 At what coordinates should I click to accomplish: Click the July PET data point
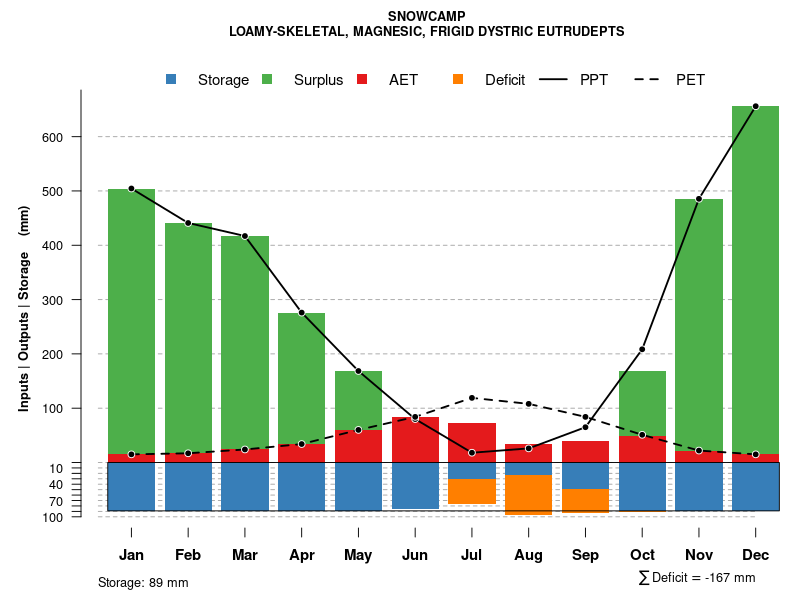pos(472,398)
